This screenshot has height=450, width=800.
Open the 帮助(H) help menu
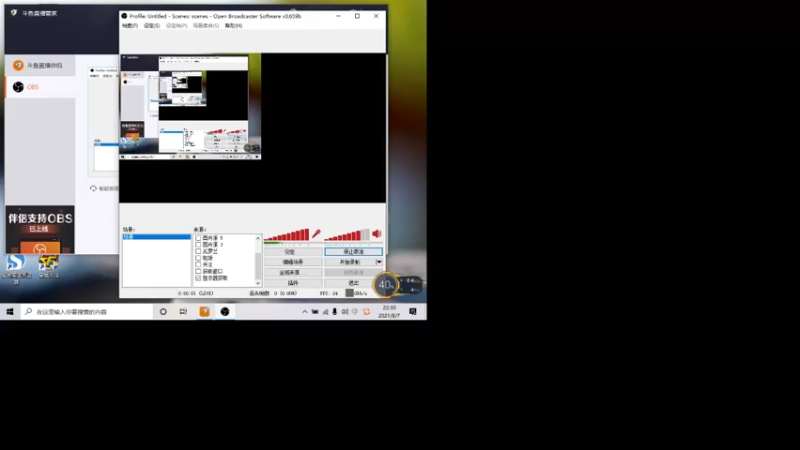tap(234, 26)
